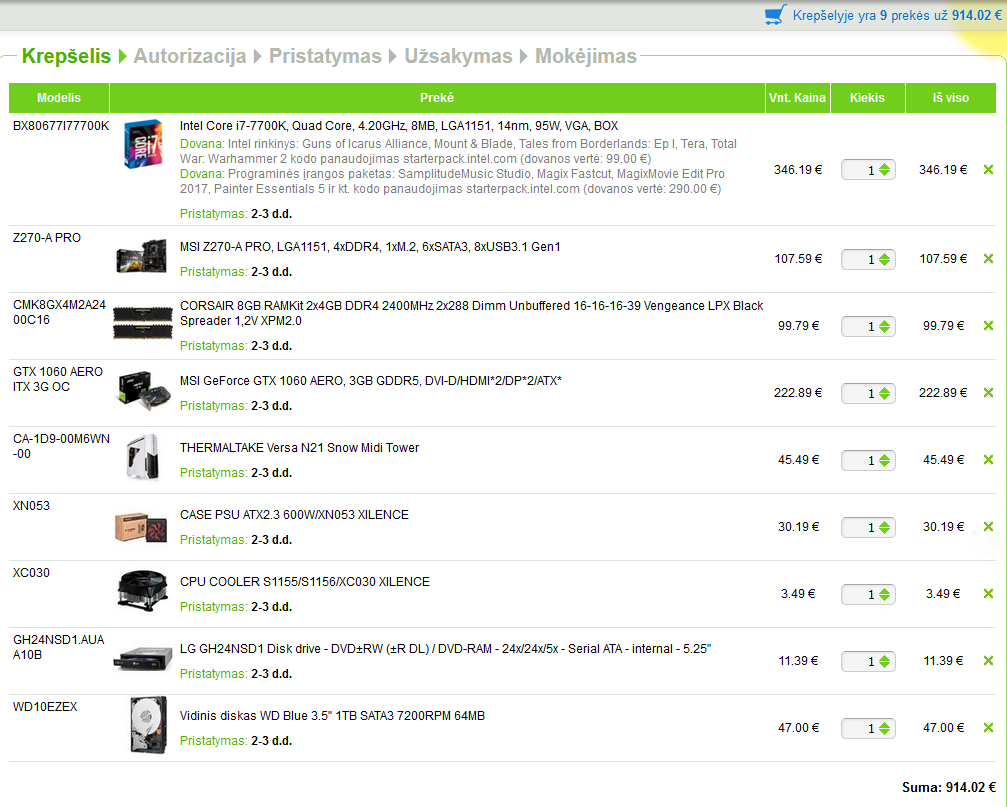Open Intel Core i7 product thumbnail

point(143,144)
